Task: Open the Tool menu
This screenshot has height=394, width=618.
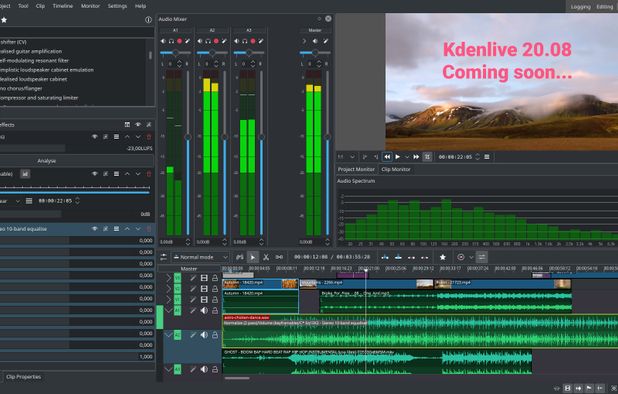Action: click(23, 6)
